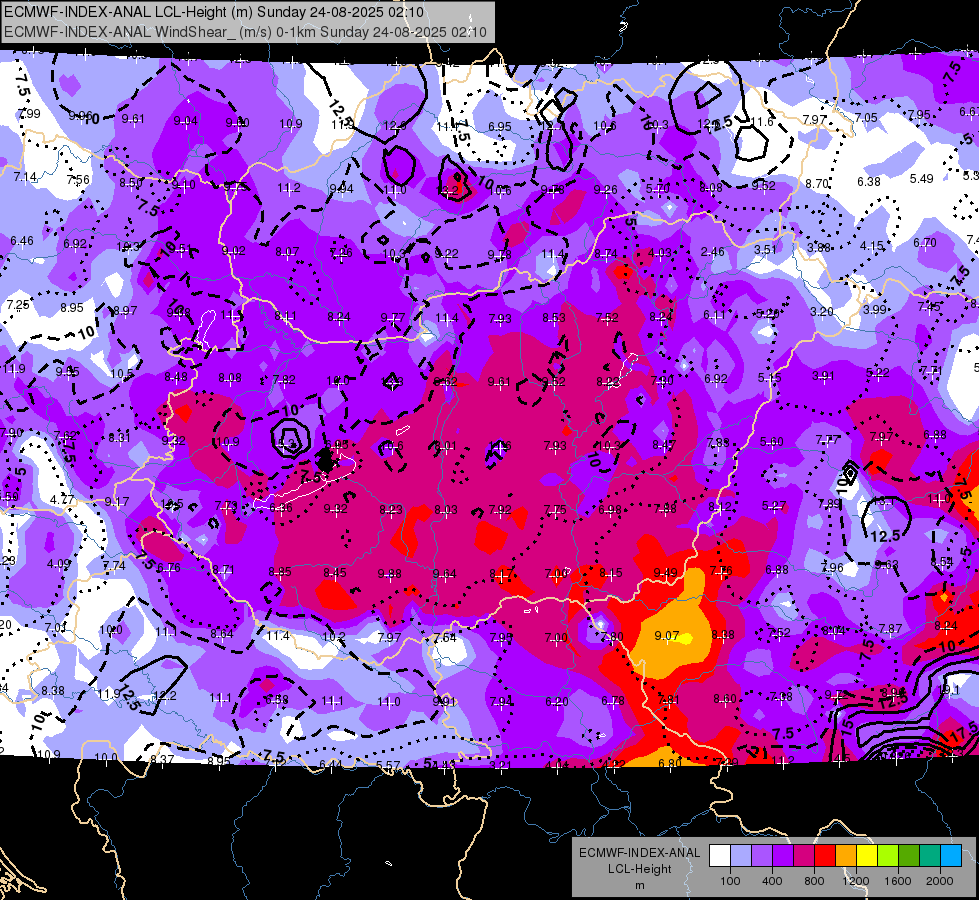The width and height of the screenshot is (979, 900).
Task: Click the dark green legend swatch
Action: pos(909,855)
